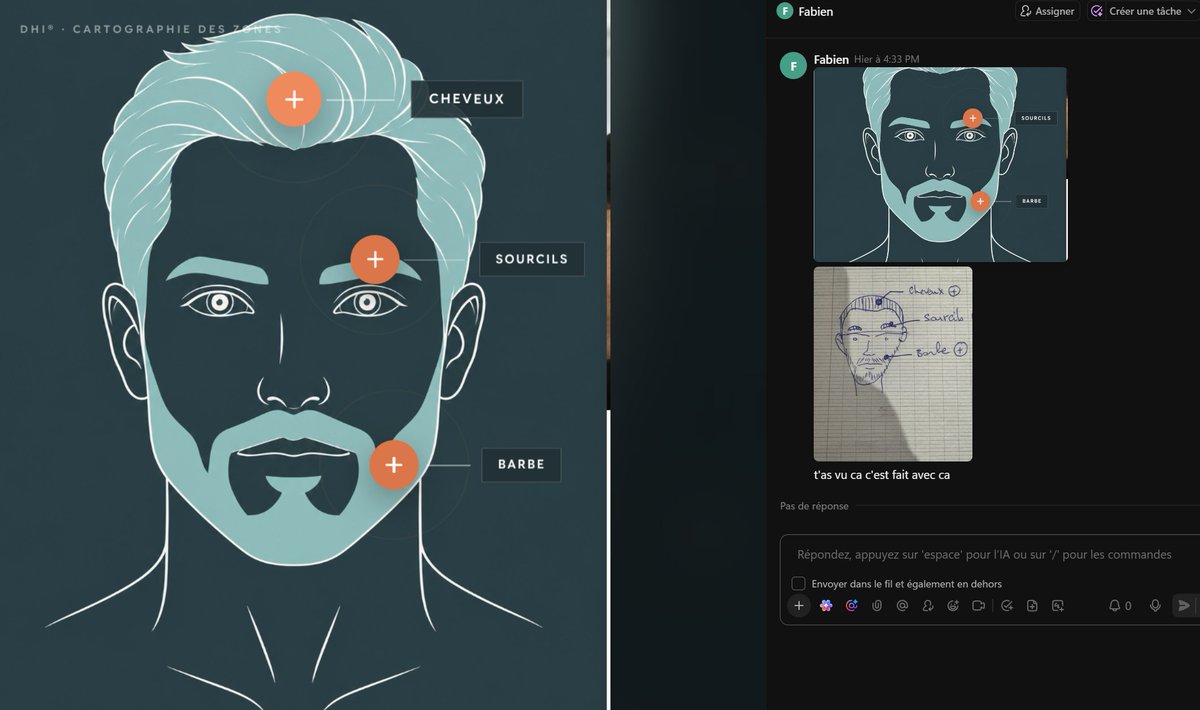This screenshot has height=710, width=1200.
Task: Open the face map image thumbnail in Fabien's message
Action: click(940, 164)
